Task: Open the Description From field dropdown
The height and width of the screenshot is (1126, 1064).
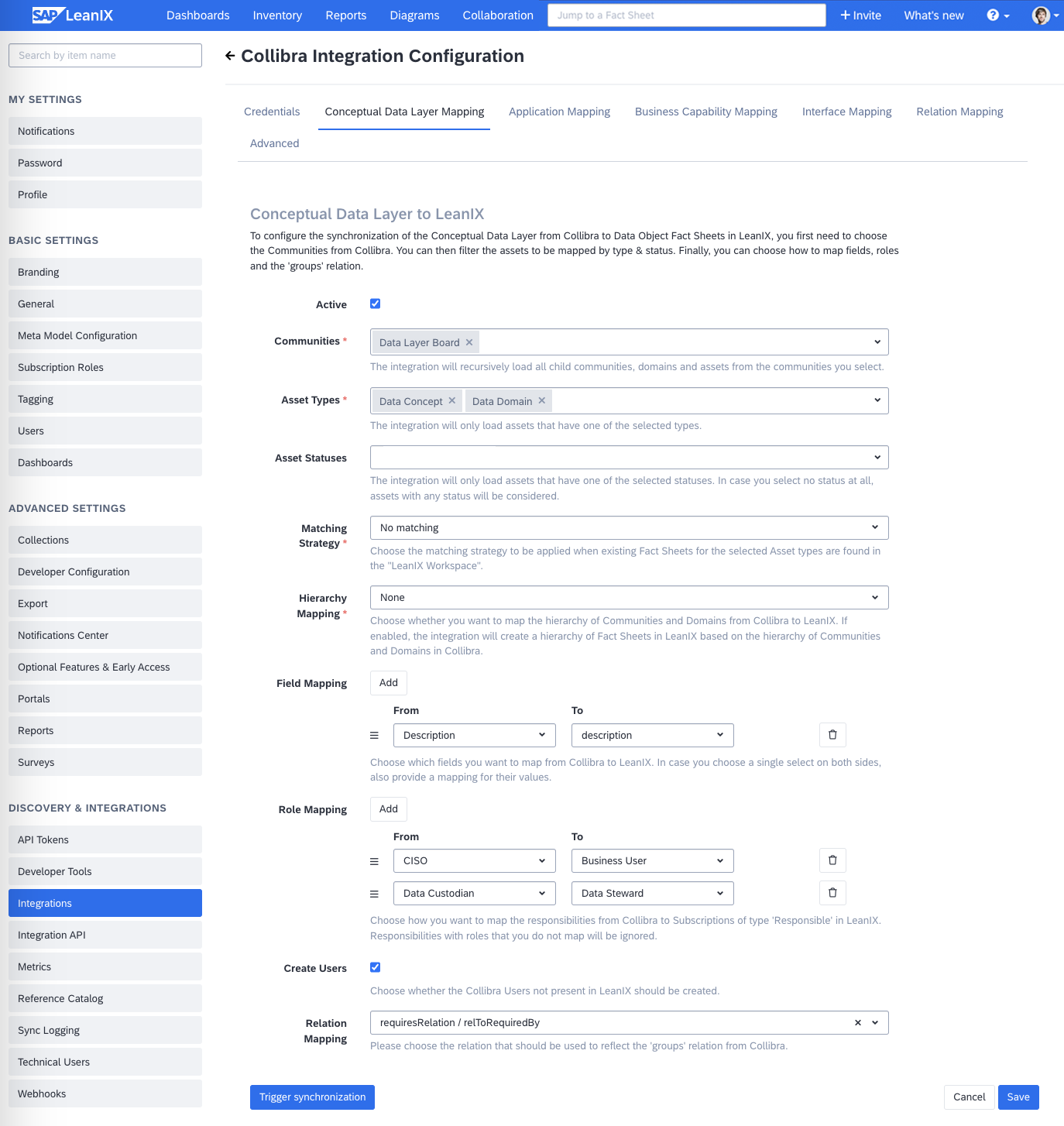Action: coord(475,735)
